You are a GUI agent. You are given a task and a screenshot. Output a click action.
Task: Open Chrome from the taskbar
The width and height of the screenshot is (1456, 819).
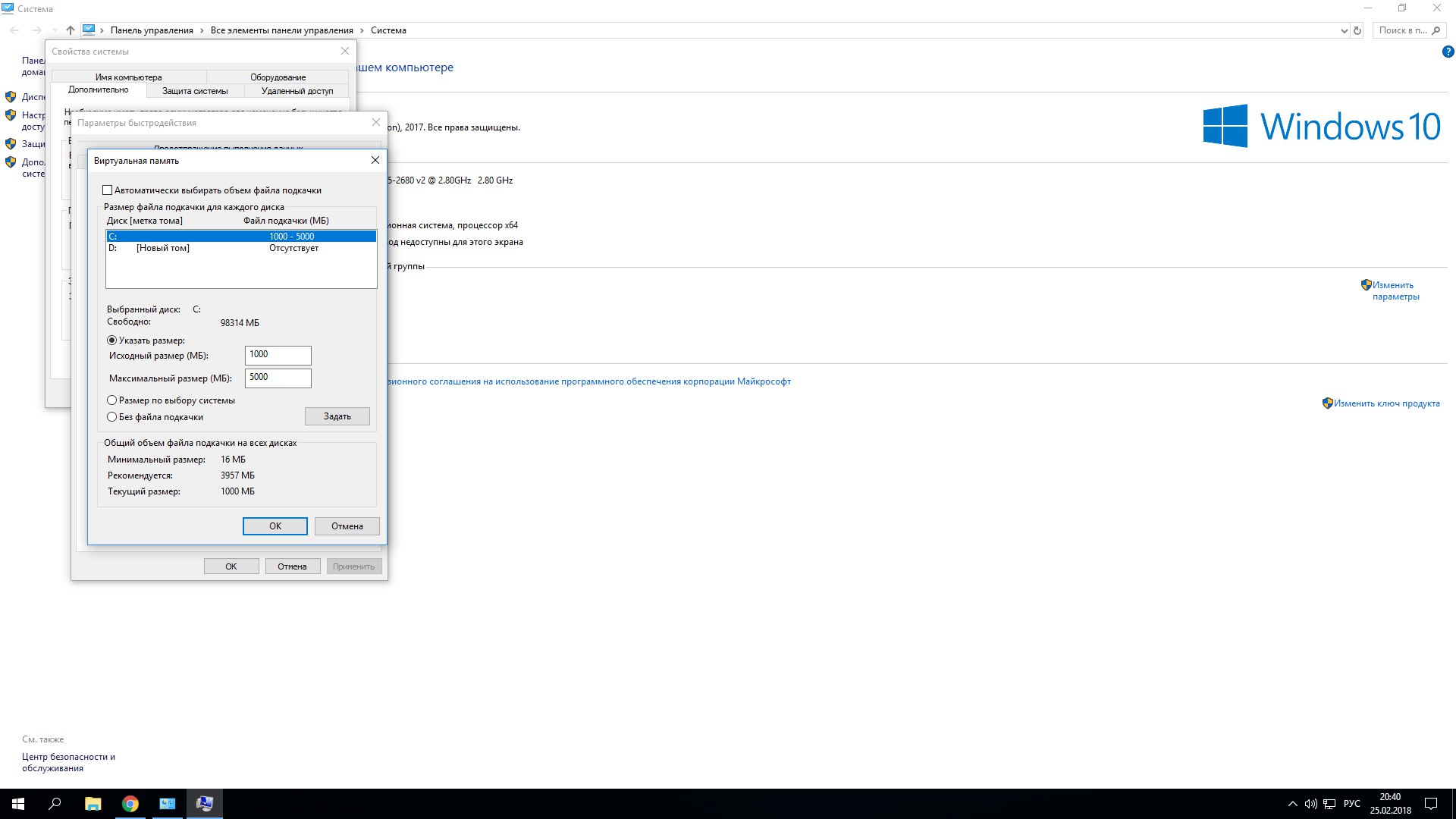pyautogui.click(x=130, y=804)
